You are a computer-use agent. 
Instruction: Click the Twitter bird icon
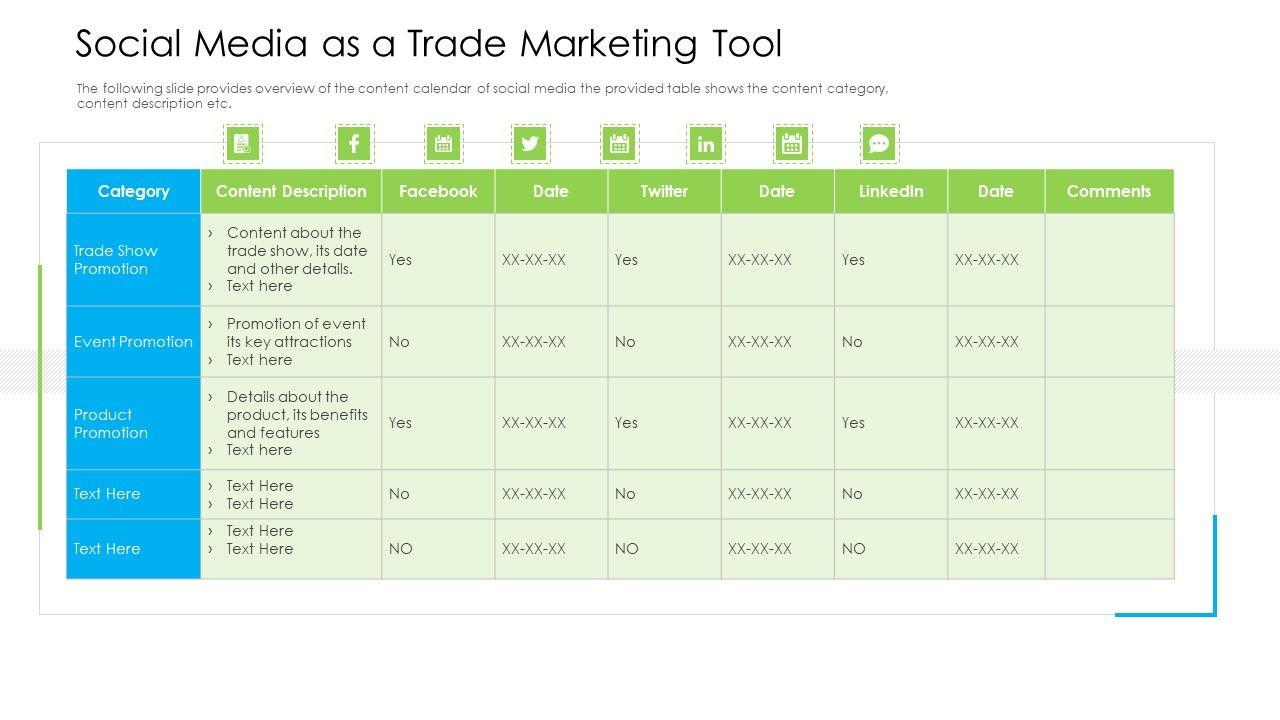point(530,144)
